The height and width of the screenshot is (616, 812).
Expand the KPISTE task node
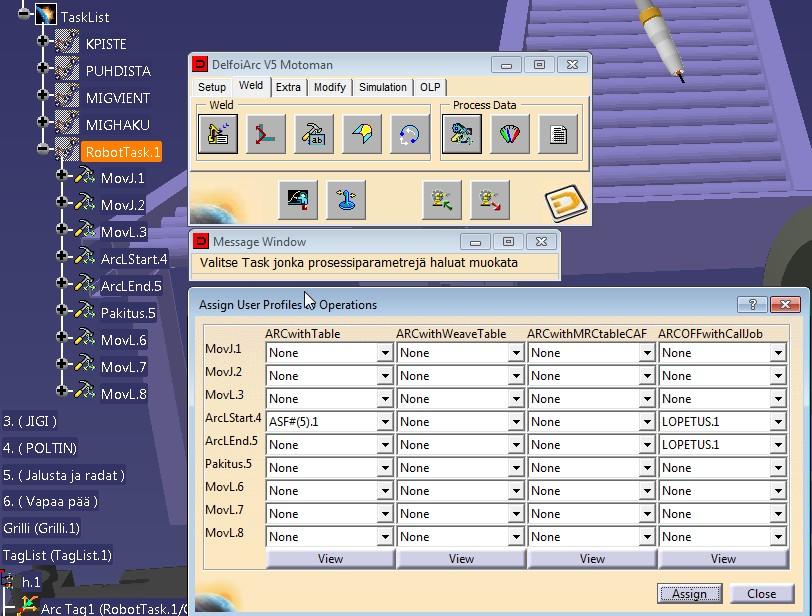(43, 40)
